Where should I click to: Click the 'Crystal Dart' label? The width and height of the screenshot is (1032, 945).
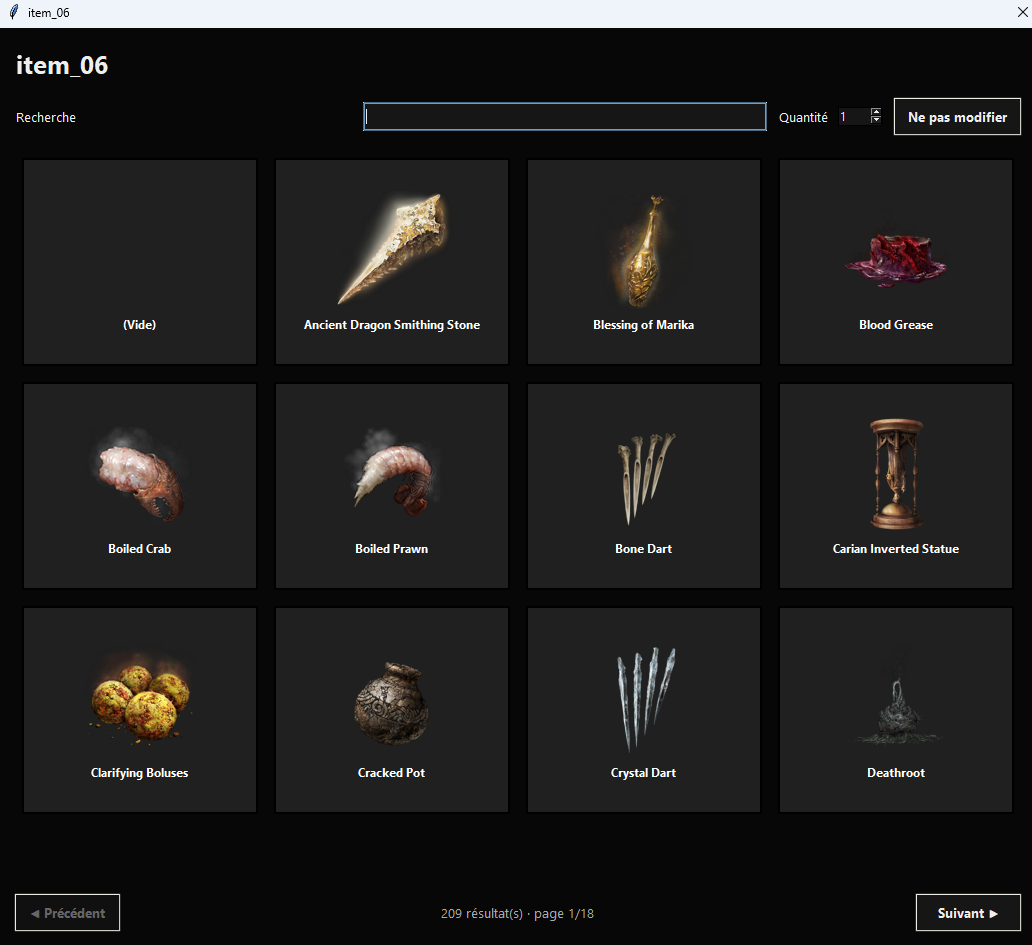644,773
